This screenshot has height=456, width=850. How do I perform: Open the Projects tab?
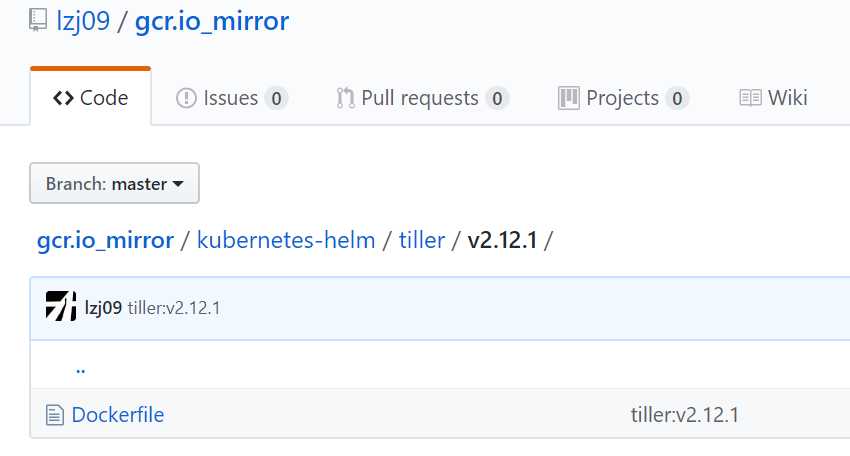[x=623, y=98]
